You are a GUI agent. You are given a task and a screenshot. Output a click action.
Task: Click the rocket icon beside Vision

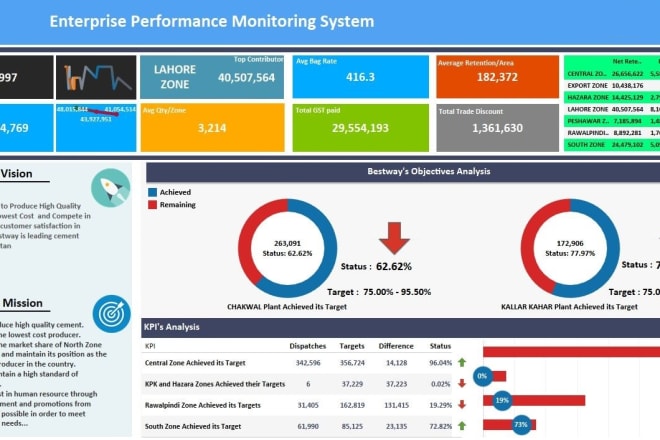[111, 188]
